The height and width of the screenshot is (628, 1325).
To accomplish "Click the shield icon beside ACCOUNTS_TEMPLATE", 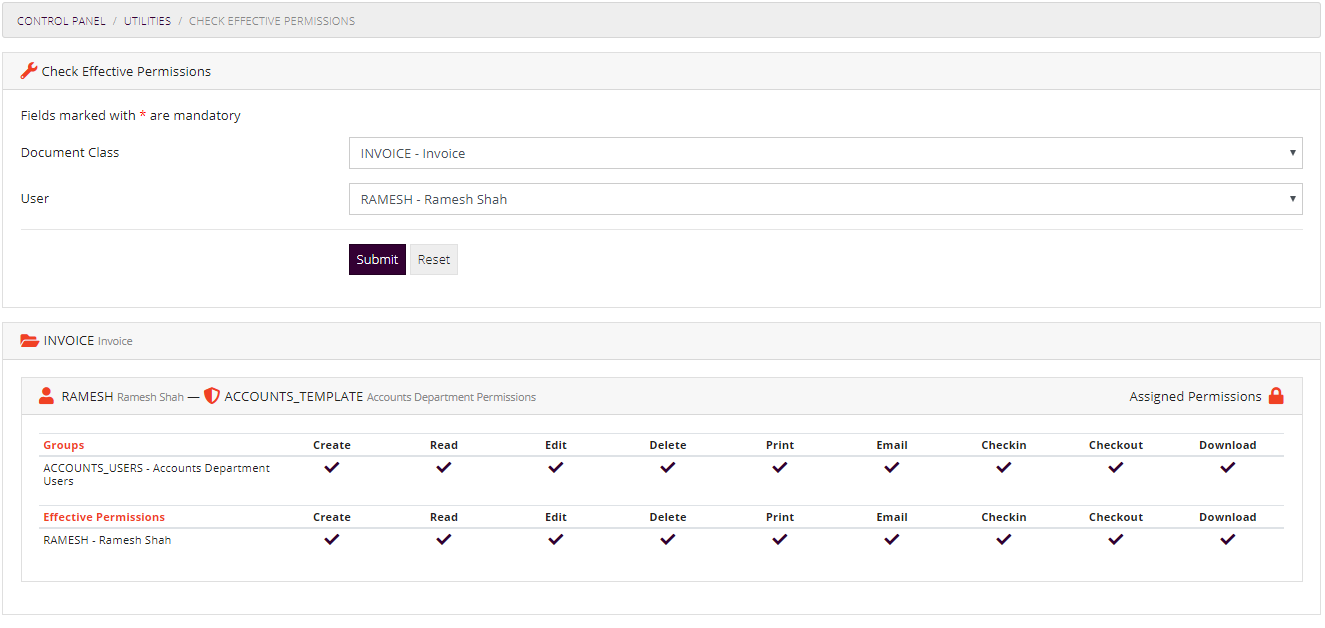I will (211, 396).
